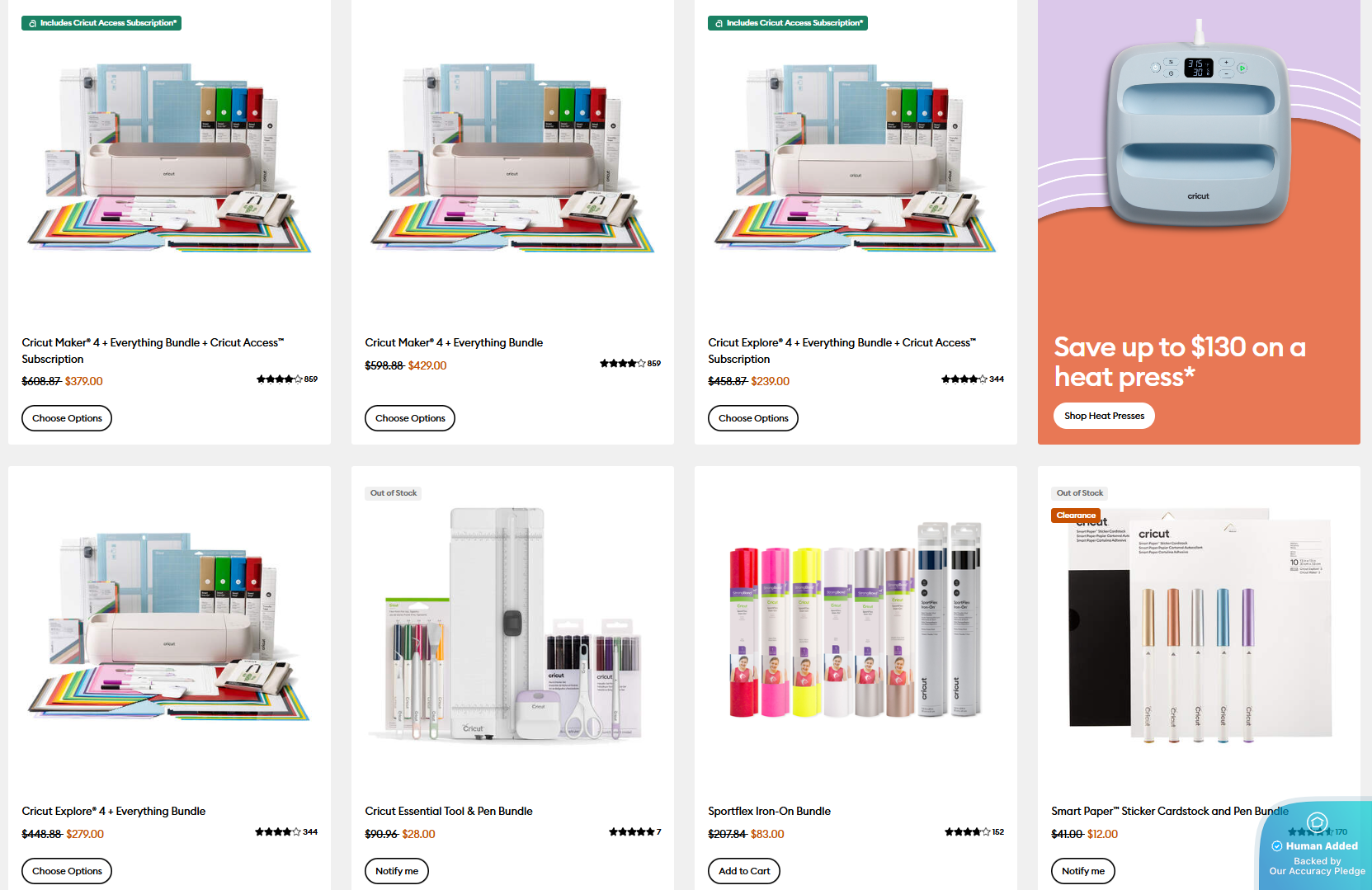
Task: Open Smart Paper Sticker Cardstock and Pen Bundle link
Action: [1170, 812]
